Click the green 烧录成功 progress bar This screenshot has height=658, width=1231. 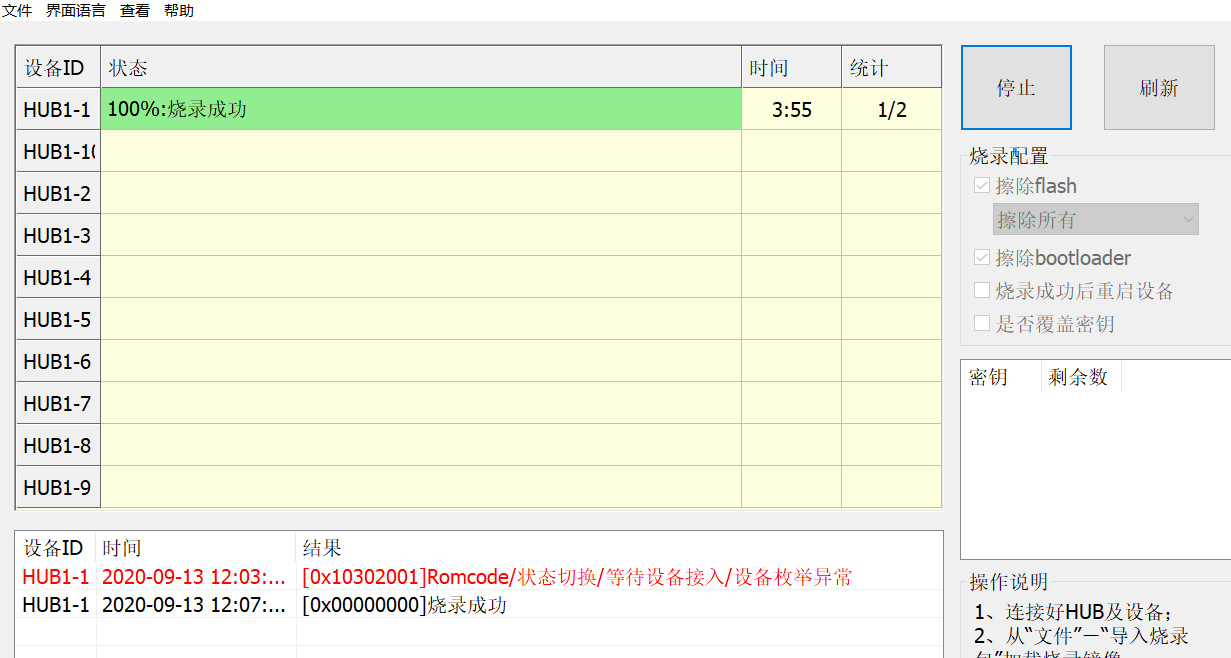click(x=420, y=109)
